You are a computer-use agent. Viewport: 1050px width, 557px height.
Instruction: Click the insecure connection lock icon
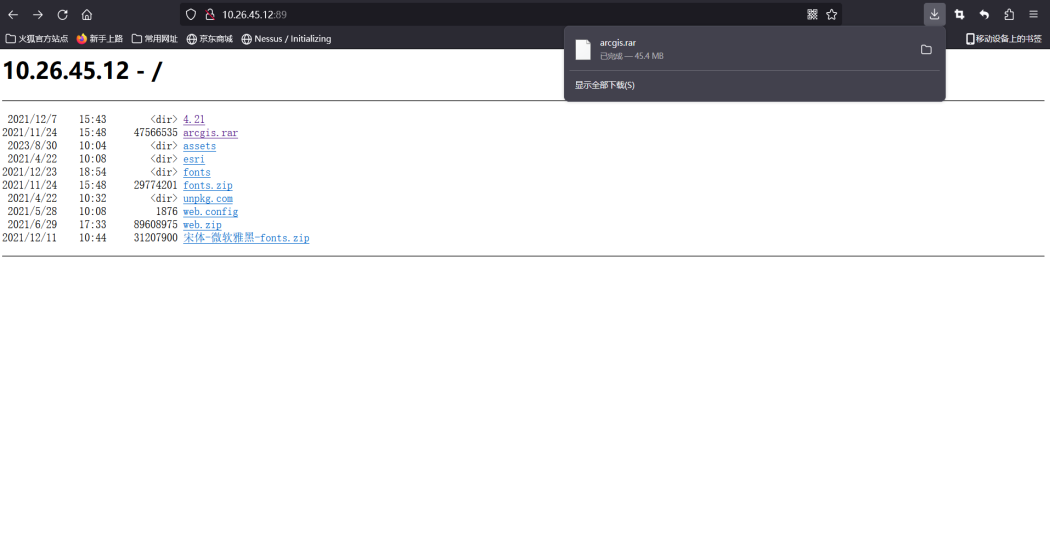click(x=210, y=14)
